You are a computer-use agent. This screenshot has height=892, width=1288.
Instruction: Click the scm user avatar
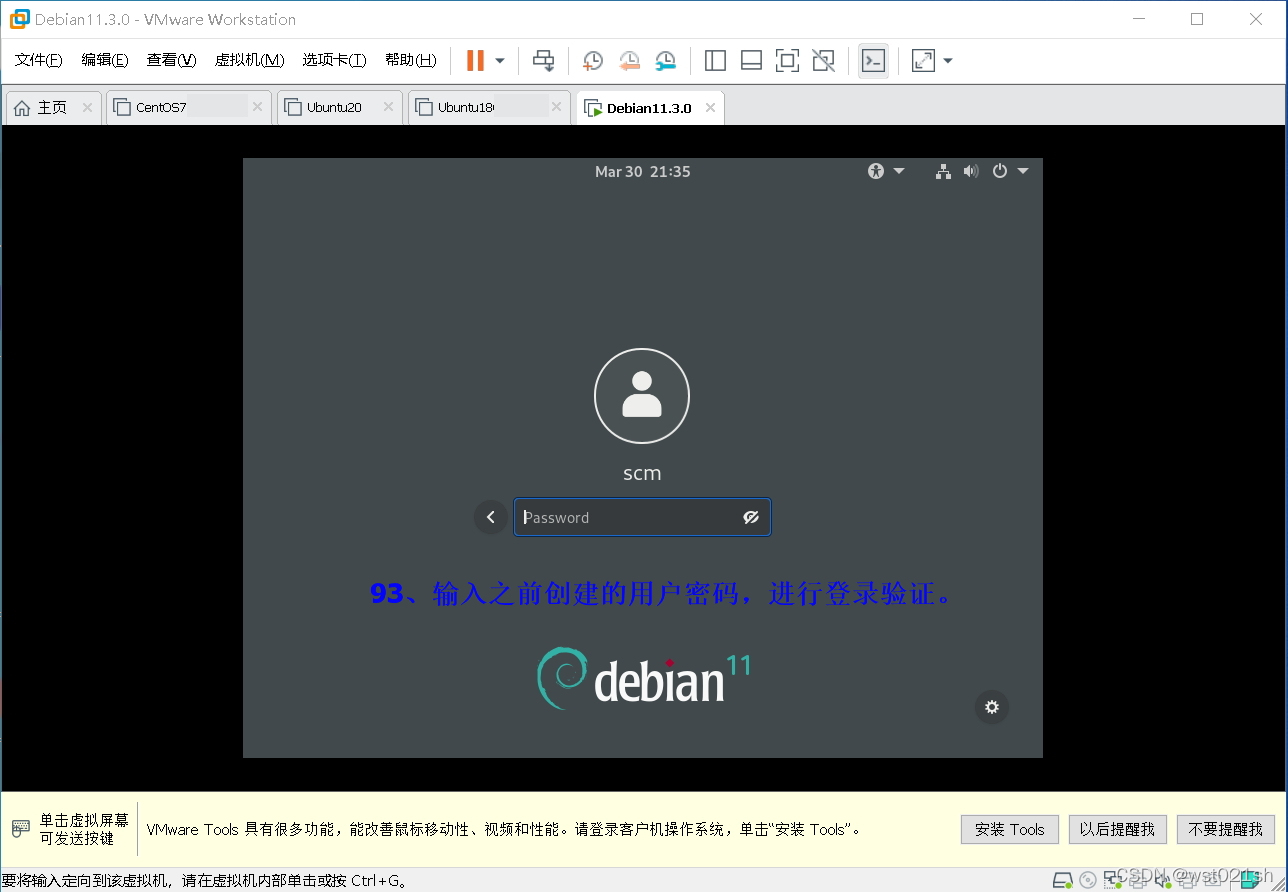point(642,396)
